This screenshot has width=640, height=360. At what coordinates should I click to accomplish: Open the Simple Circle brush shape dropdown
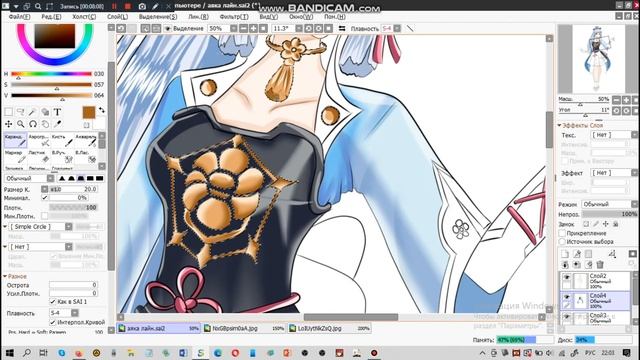pos(40,227)
